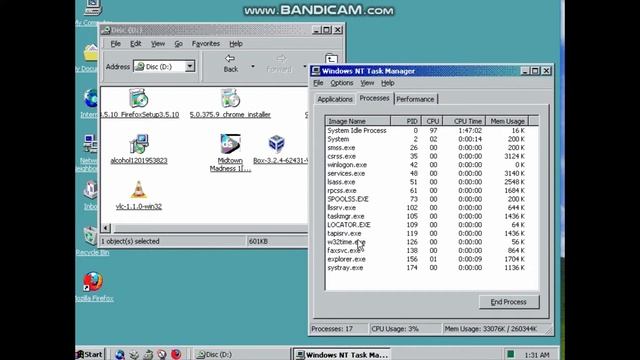Open Task Manager File menu
Viewport: 640px width, 360px height.
pyautogui.click(x=318, y=83)
